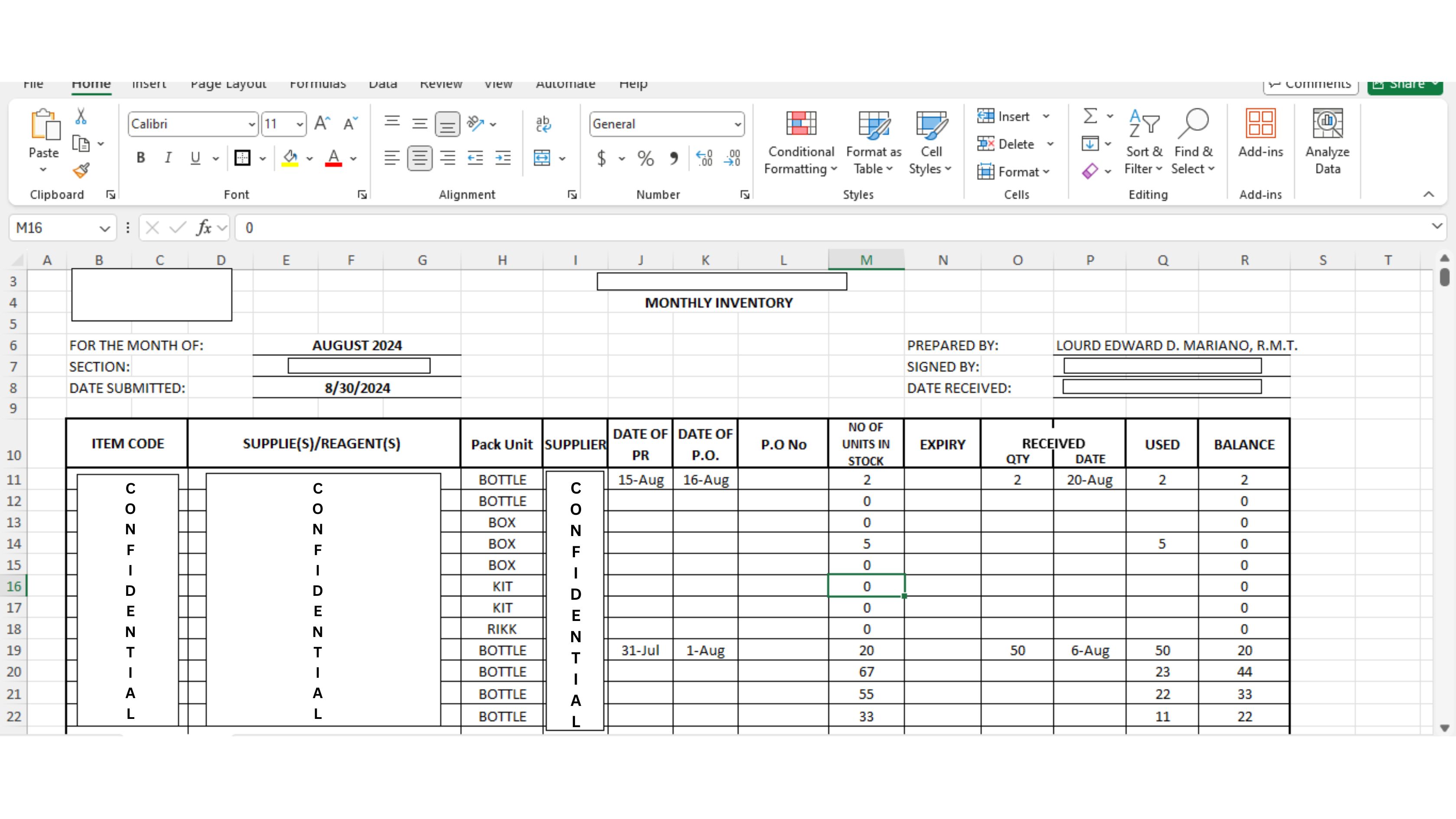
Task: Click the Cut scissors icon
Action: tap(81, 117)
